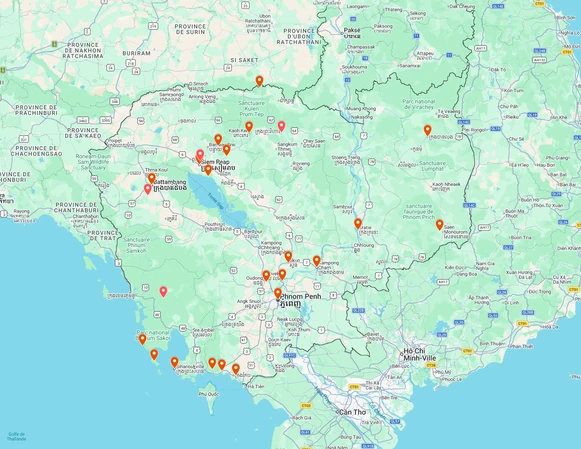Screen dimensions: 581x449
Task: Click the BURIRAM province label
Action: click(x=137, y=53)
